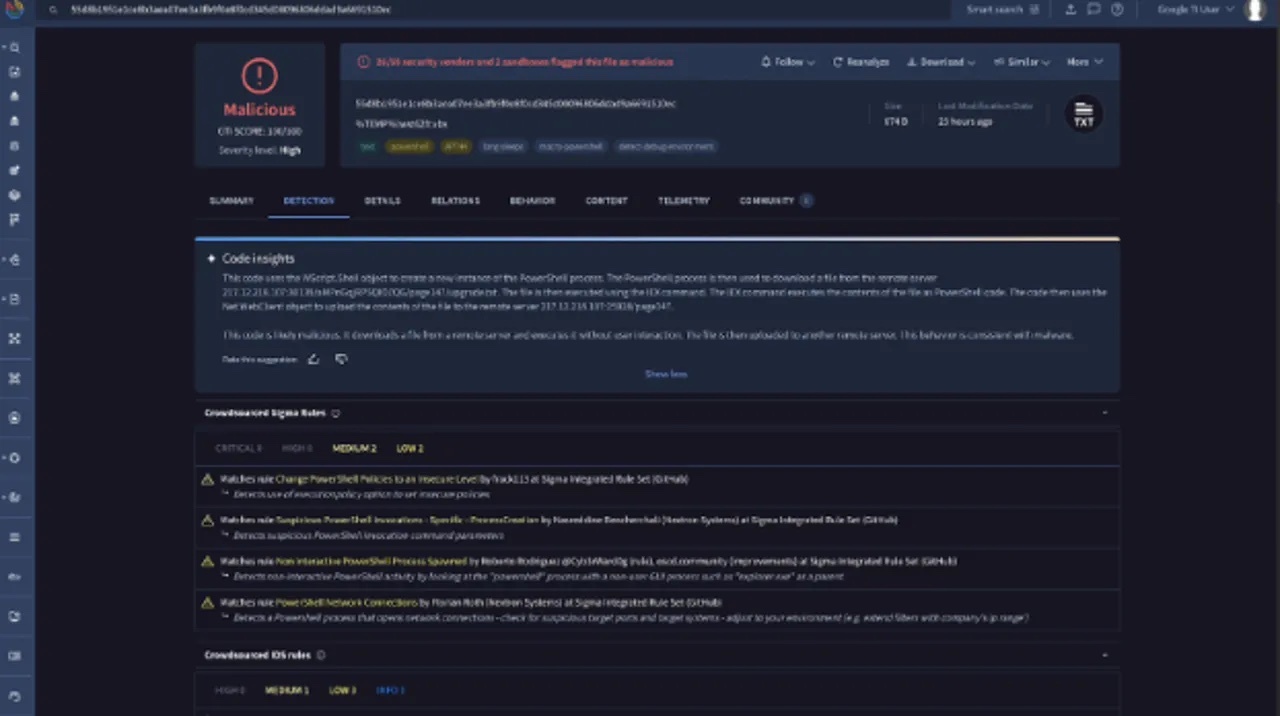This screenshot has height=716, width=1280.
Task: Open the Download dropdown
Action: (x=941, y=62)
